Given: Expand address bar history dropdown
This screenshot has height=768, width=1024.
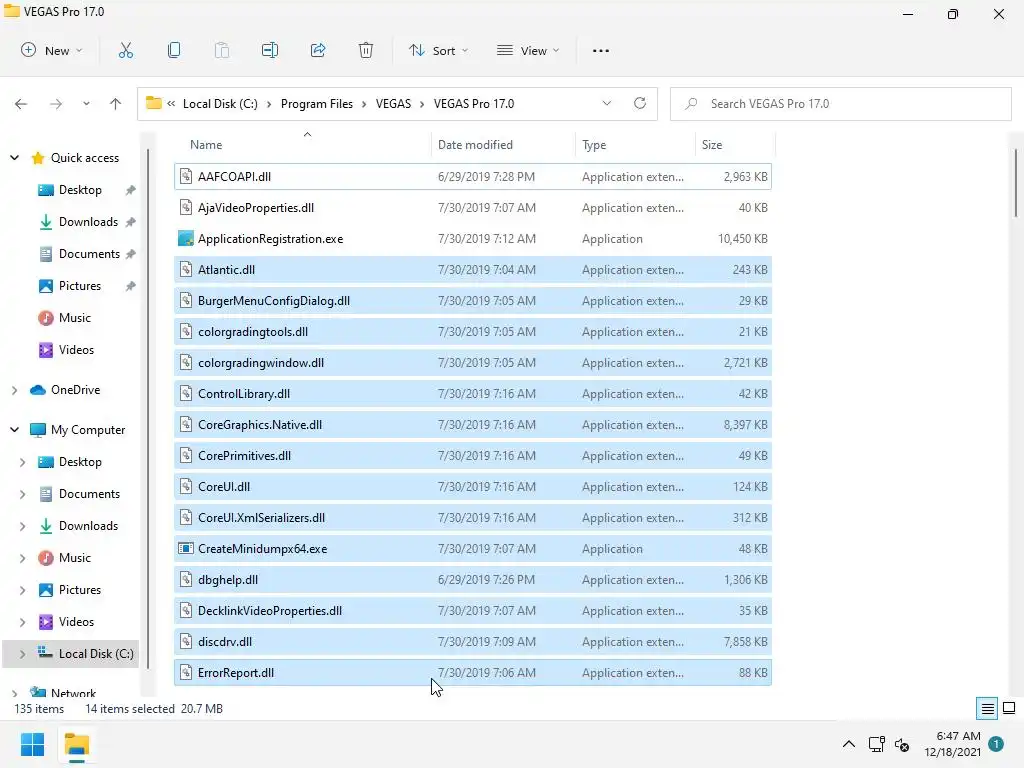Looking at the screenshot, I should (x=607, y=103).
